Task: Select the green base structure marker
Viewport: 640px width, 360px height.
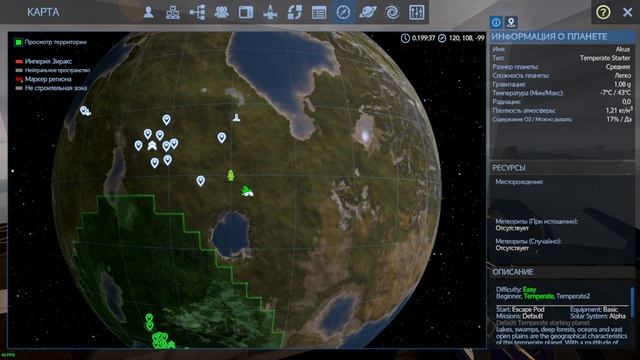Action: point(231,175)
